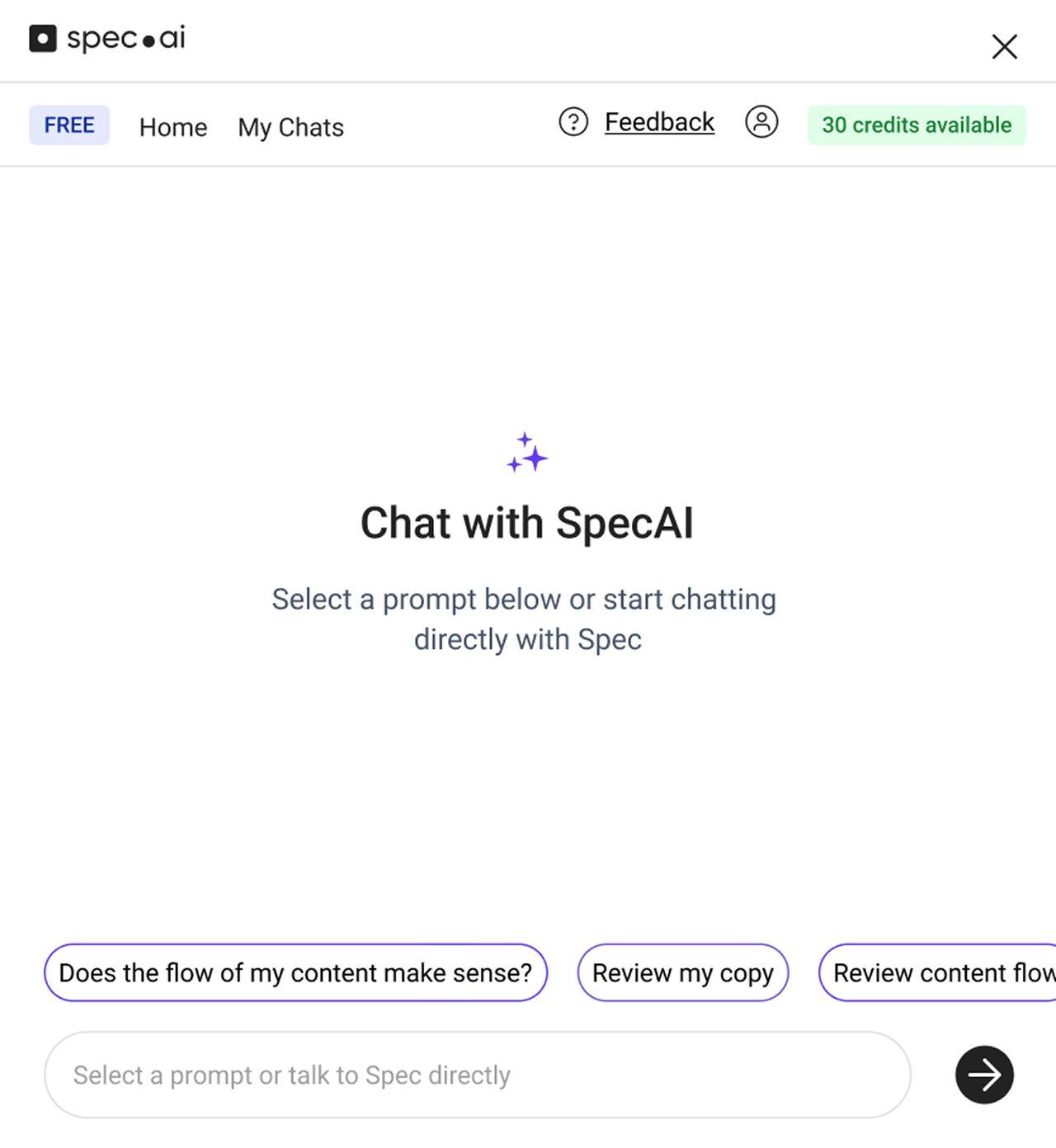The width and height of the screenshot is (1056, 1148).
Task: Click the 'Select a prompt below' subtitle text
Action: [x=525, y=619]
